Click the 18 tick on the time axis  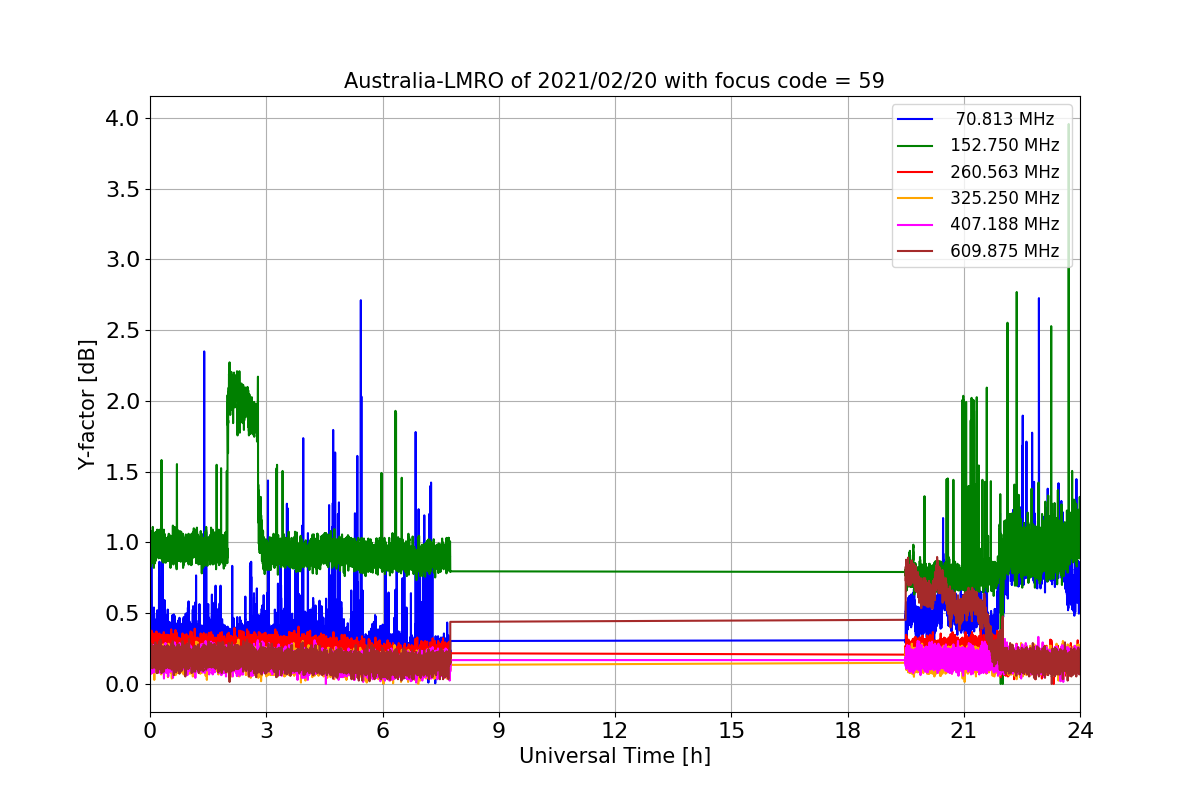tap(848, 731)
